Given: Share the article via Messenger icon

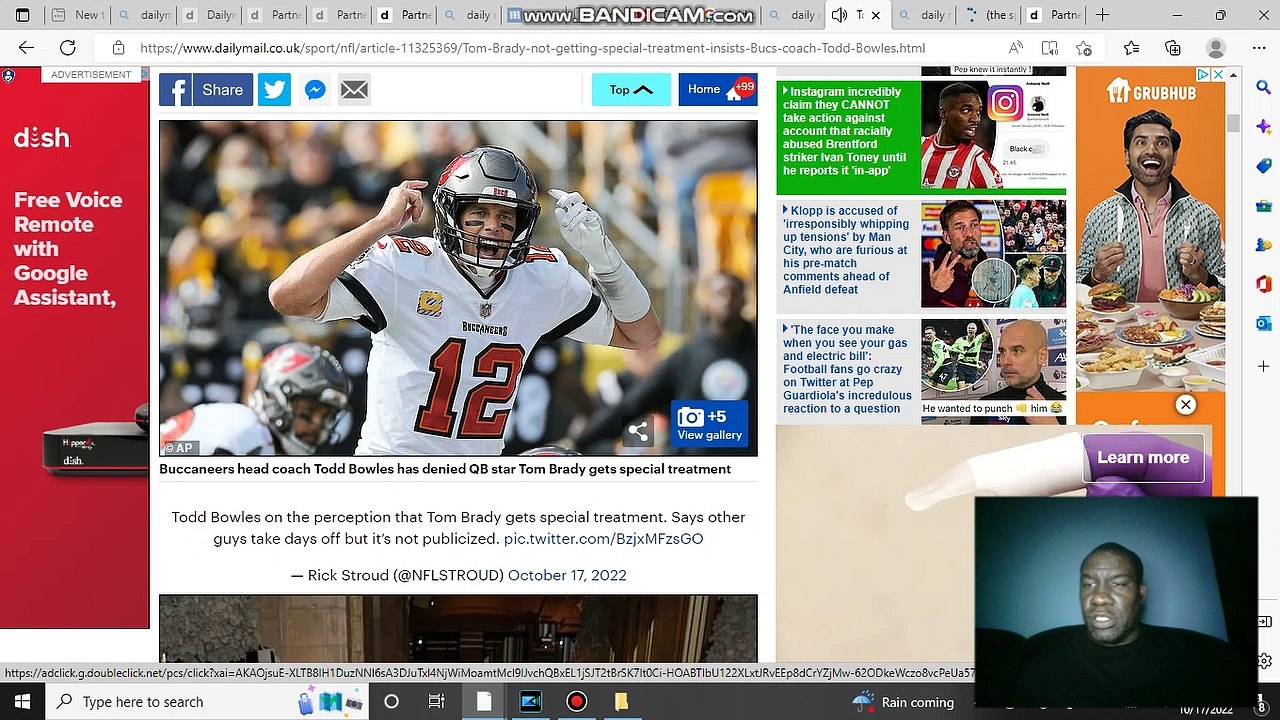Looking at the screenshot, I should click(x=314, y=89).
